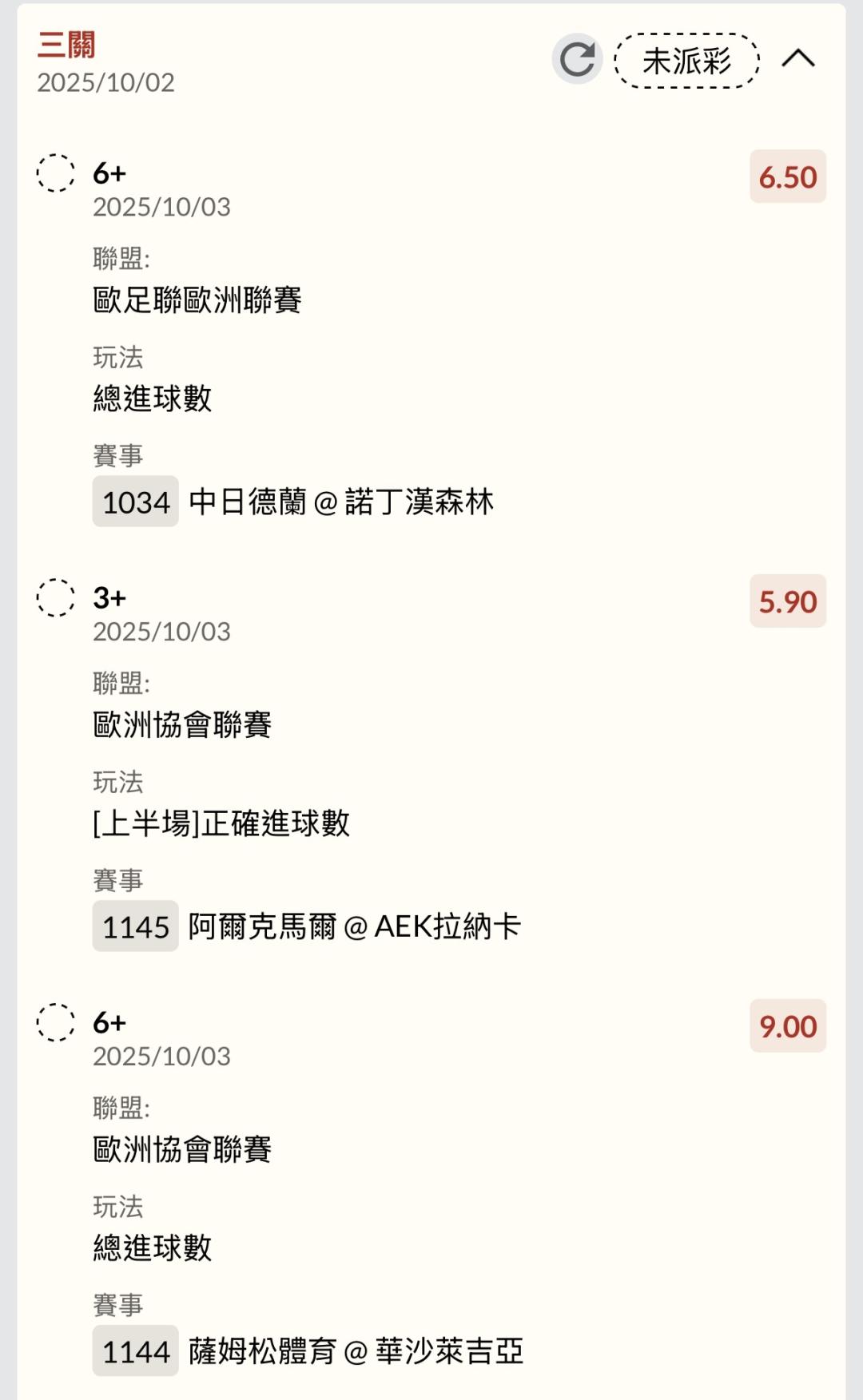Screen dimensions: 863x1400
Task: Open match 阿爾克馬爾 @ AEK拉納卡
Action: (355, 927)
